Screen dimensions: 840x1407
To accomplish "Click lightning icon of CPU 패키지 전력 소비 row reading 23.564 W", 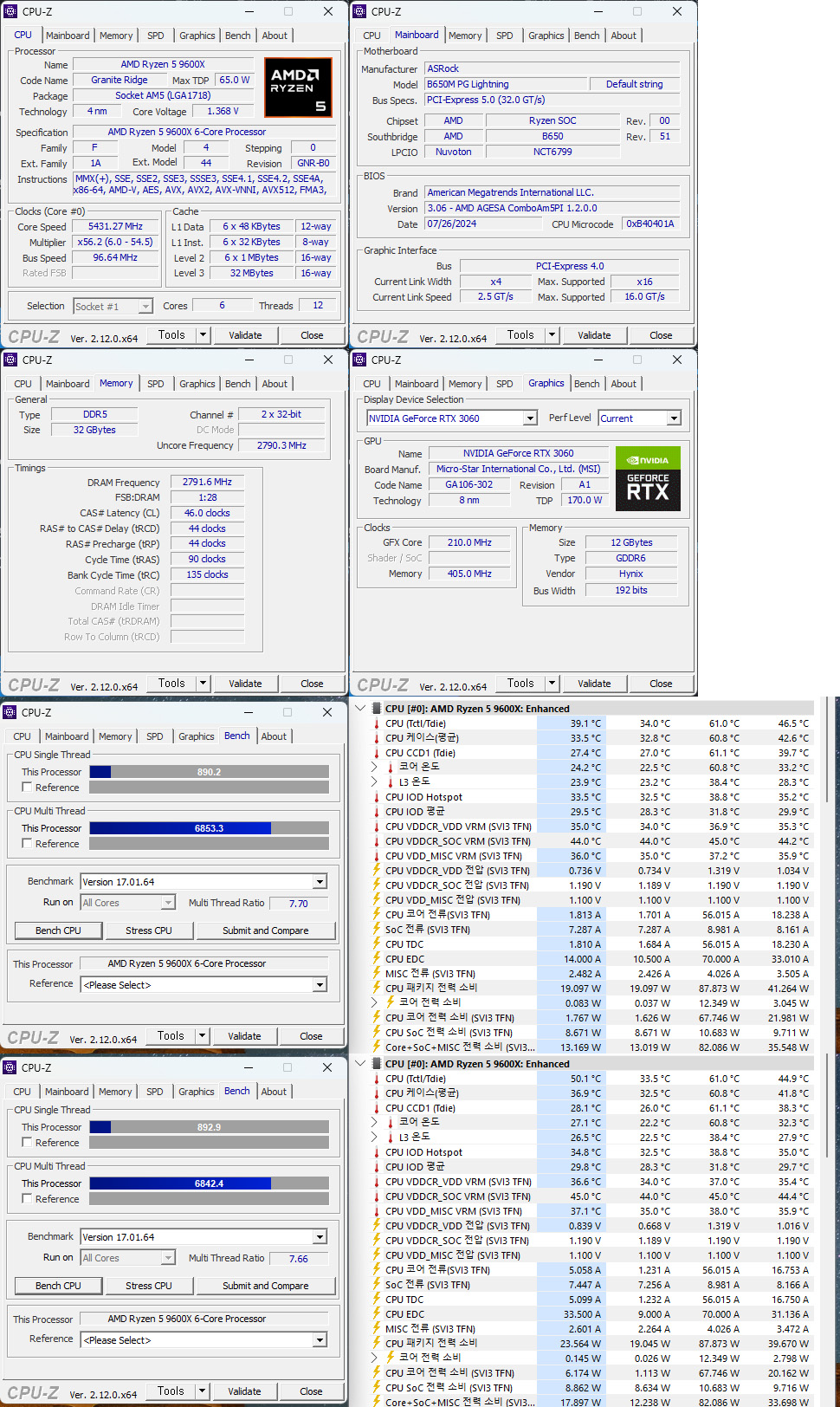I will click(x=377, y=1343).
